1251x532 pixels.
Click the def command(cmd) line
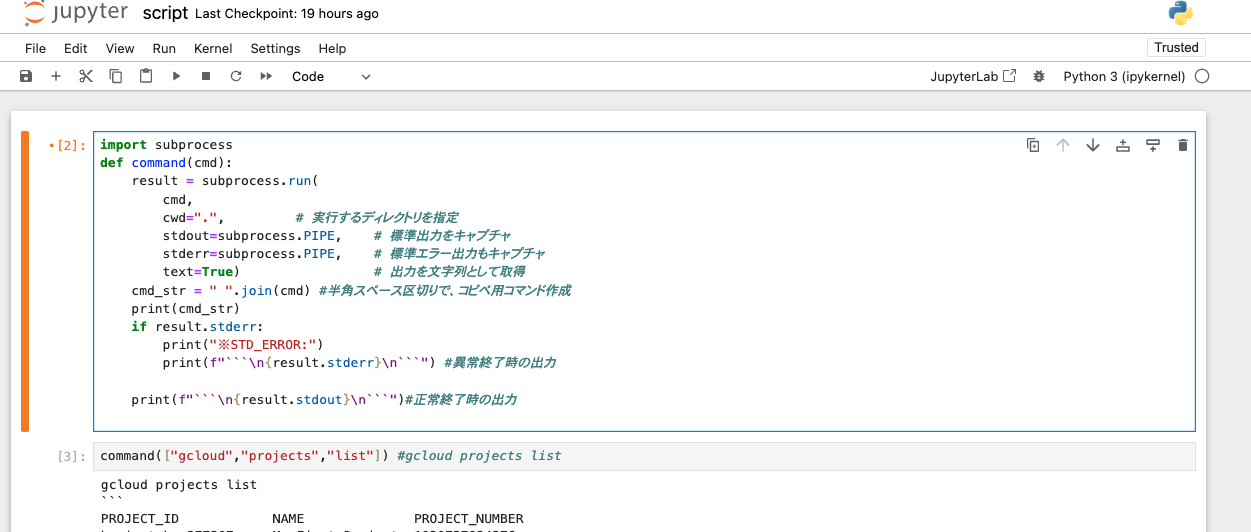pos(166,162)
